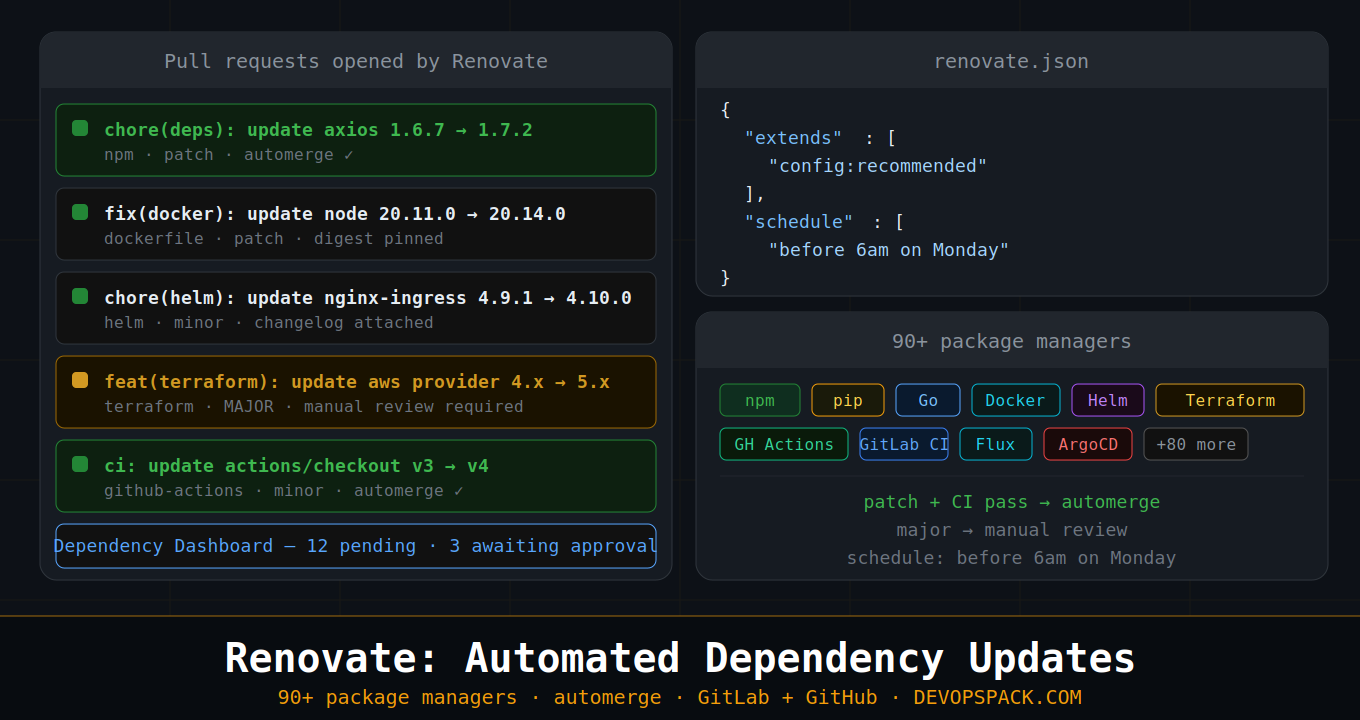1360x720 pixels.
Task: Select the Terraform package manager tag
Action: coord(1230,400)
